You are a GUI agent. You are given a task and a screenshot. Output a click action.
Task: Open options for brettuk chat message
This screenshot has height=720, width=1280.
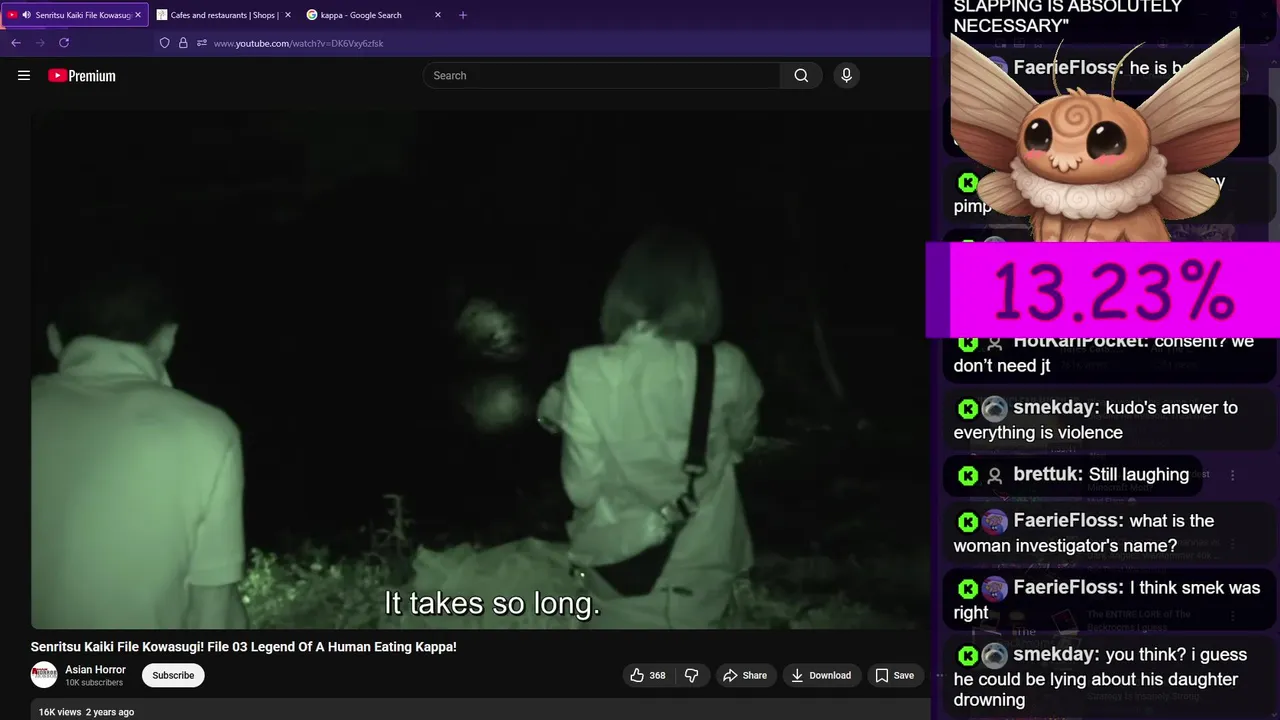click(1233, 475)
